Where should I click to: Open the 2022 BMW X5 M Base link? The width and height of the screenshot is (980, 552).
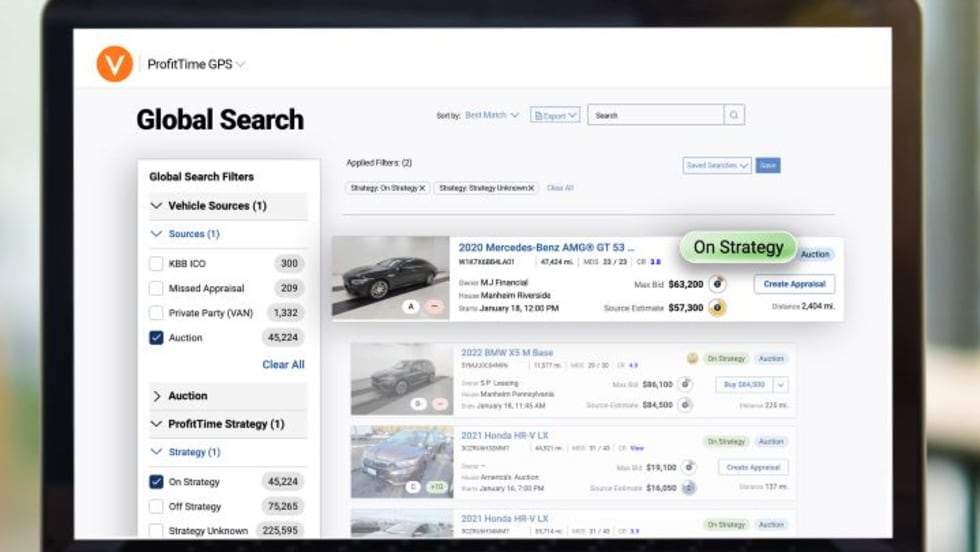[x=506, y=353]
